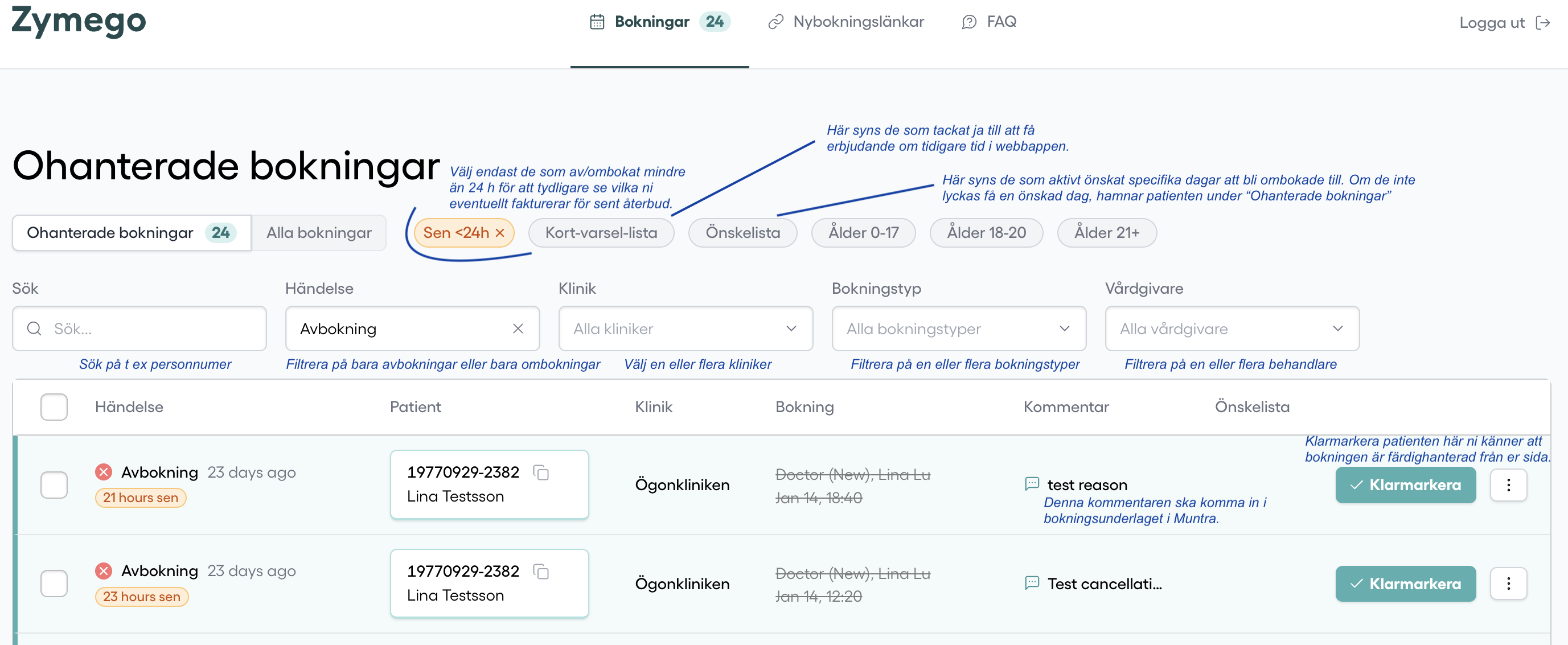Clear the Avbokning event filter
Screen dimensions: 1568x645
tap(518, 328)
